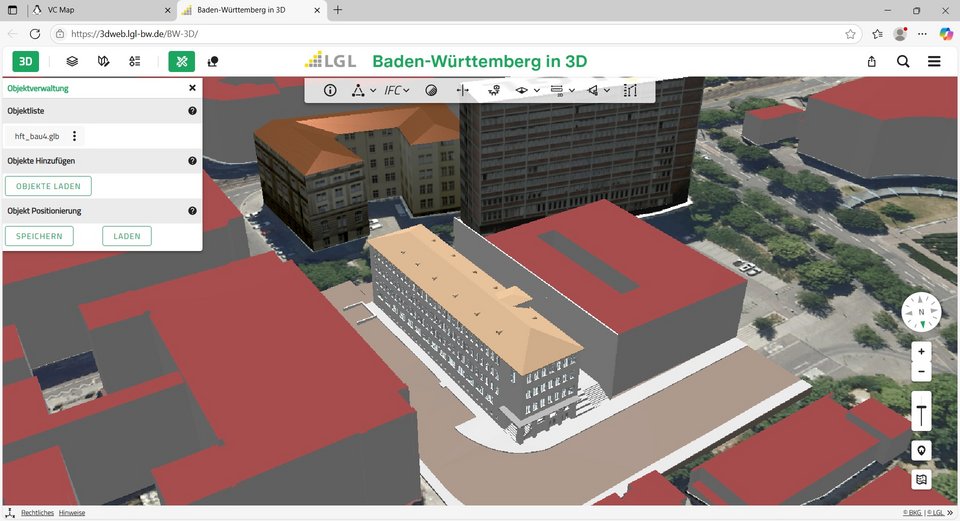Click the OBJEKTE LADEN button
Image resolution: width=960 pixels, height=521 pixels.
click(48, 186)
